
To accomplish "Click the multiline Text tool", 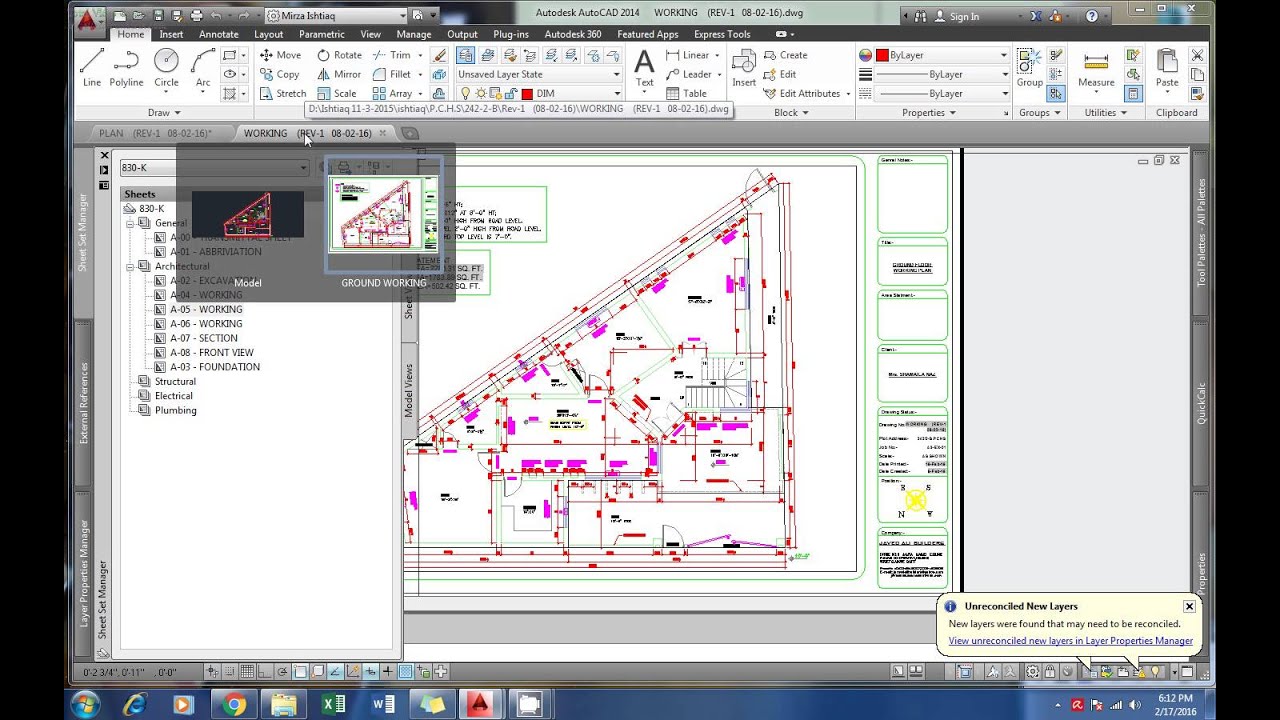I will (645, 68).
